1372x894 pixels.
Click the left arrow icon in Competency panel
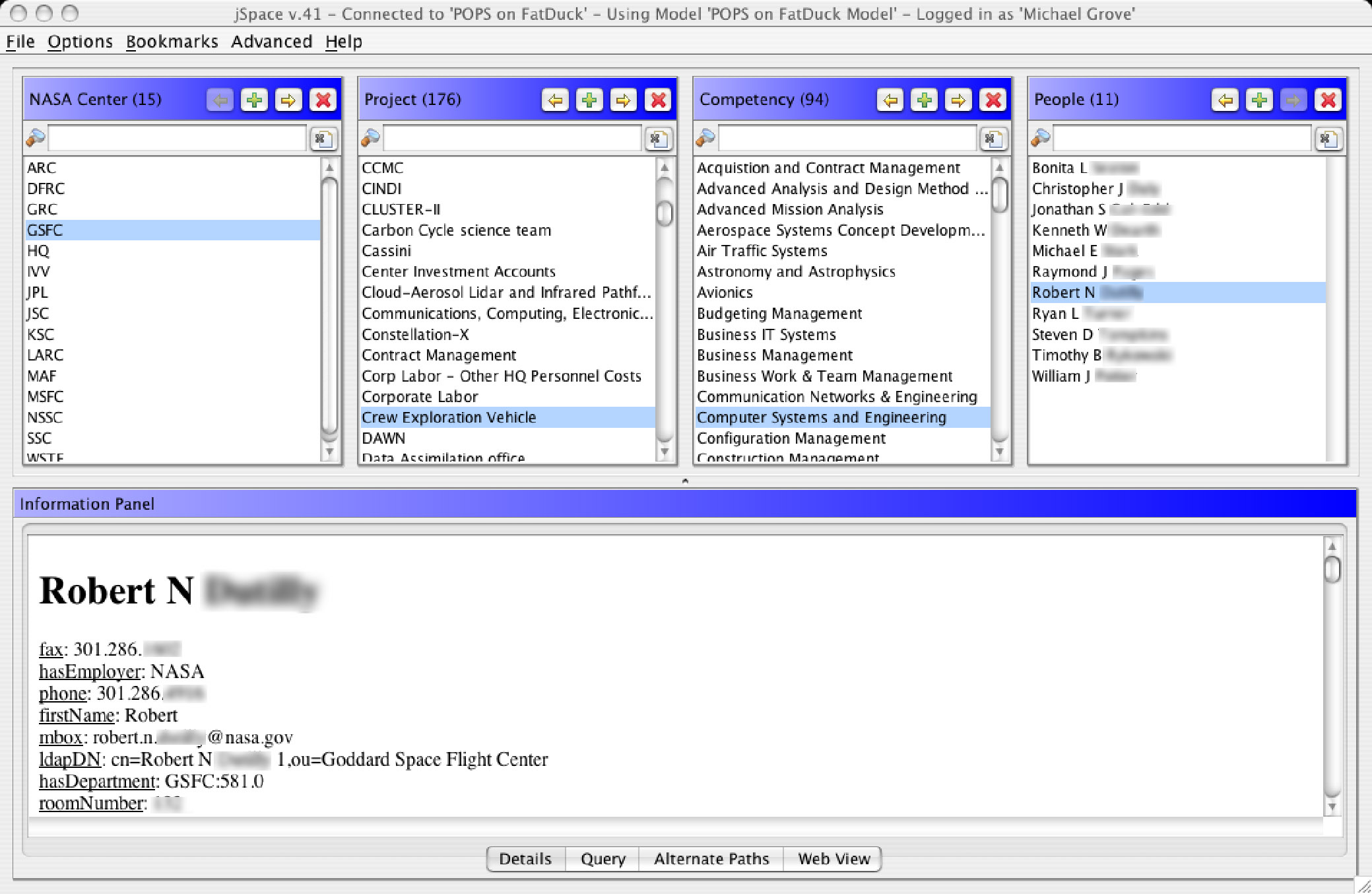[890, 100]
